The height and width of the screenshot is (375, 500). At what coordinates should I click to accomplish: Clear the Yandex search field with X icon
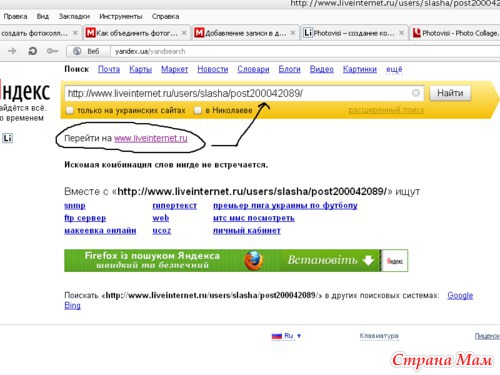click(x=416, y=93)
